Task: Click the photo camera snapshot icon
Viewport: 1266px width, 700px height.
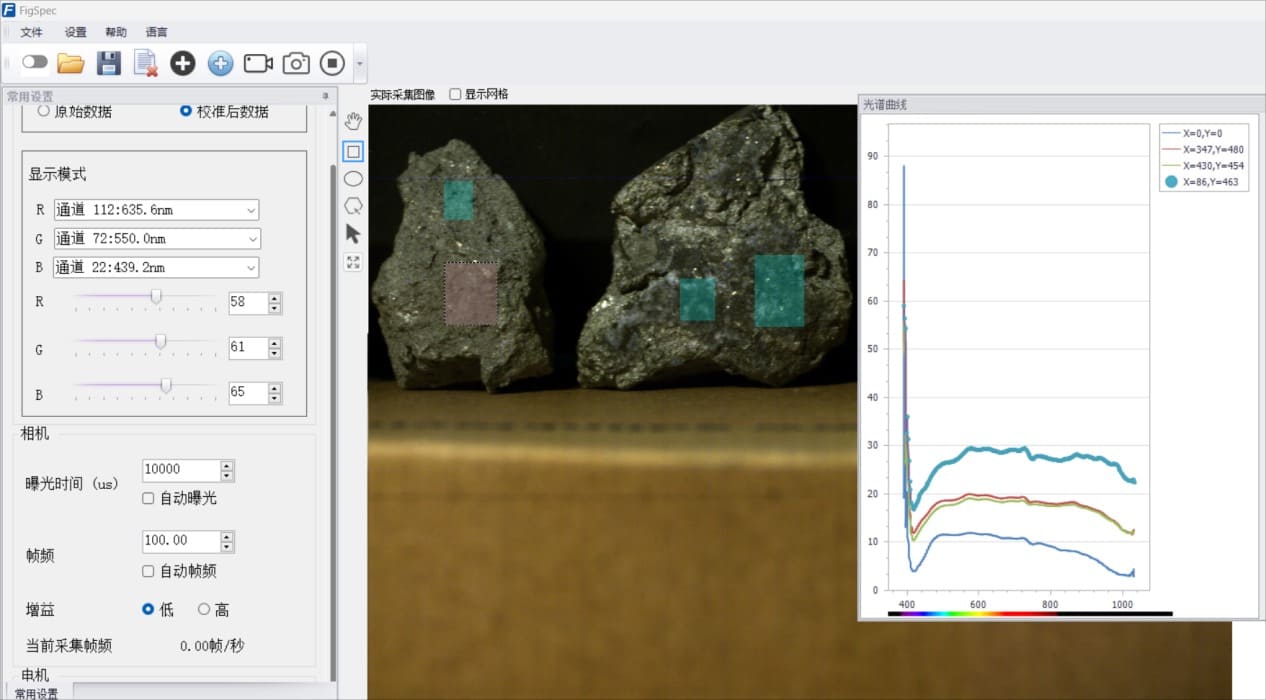Action: click(x=296, y=63)
